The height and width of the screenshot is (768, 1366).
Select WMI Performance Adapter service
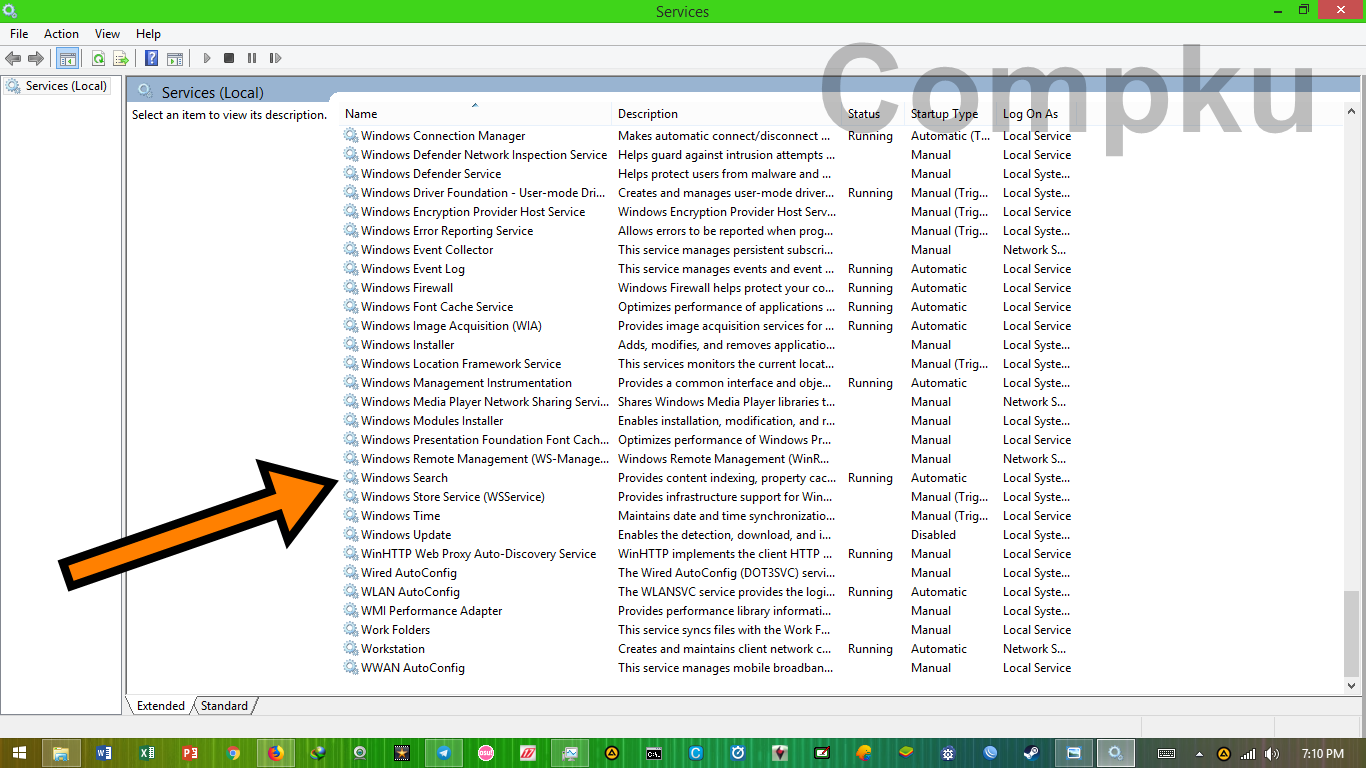pyautogui.click(x=431, y=611)
